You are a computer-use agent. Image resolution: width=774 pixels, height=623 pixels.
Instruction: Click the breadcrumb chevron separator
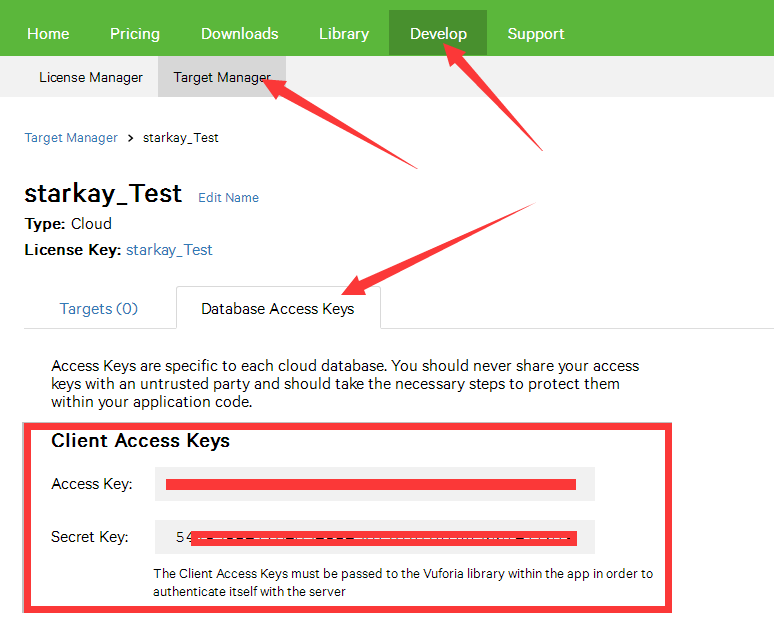pos(130,138)
